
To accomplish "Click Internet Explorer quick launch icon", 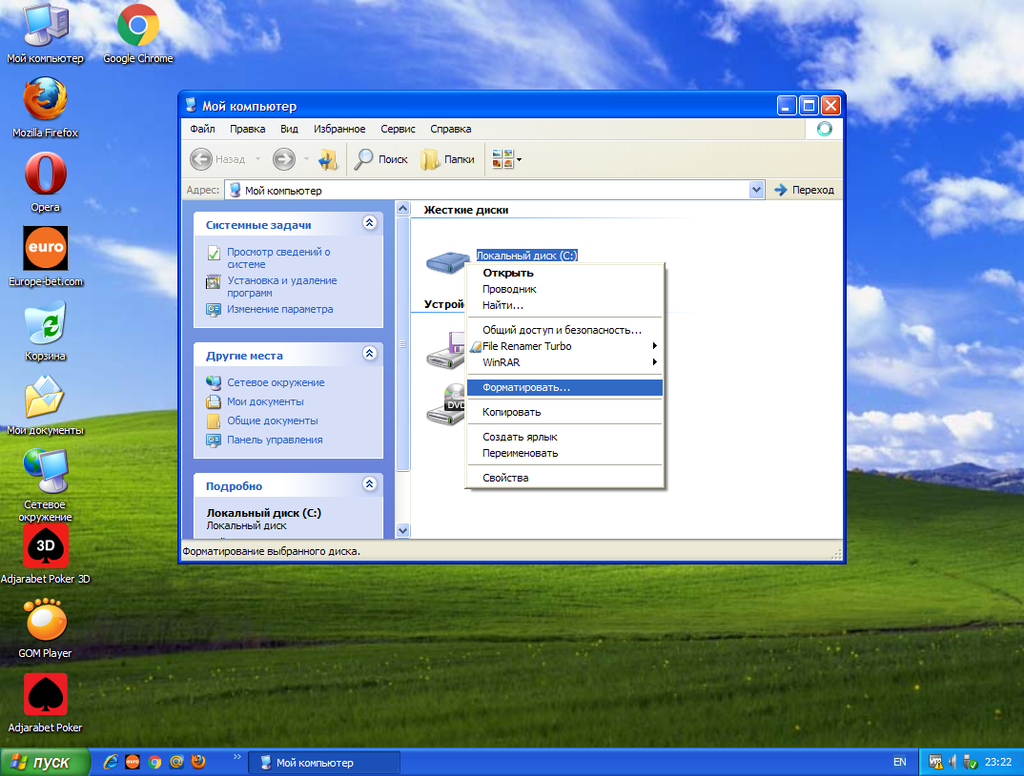I will (x=111, y=762).
